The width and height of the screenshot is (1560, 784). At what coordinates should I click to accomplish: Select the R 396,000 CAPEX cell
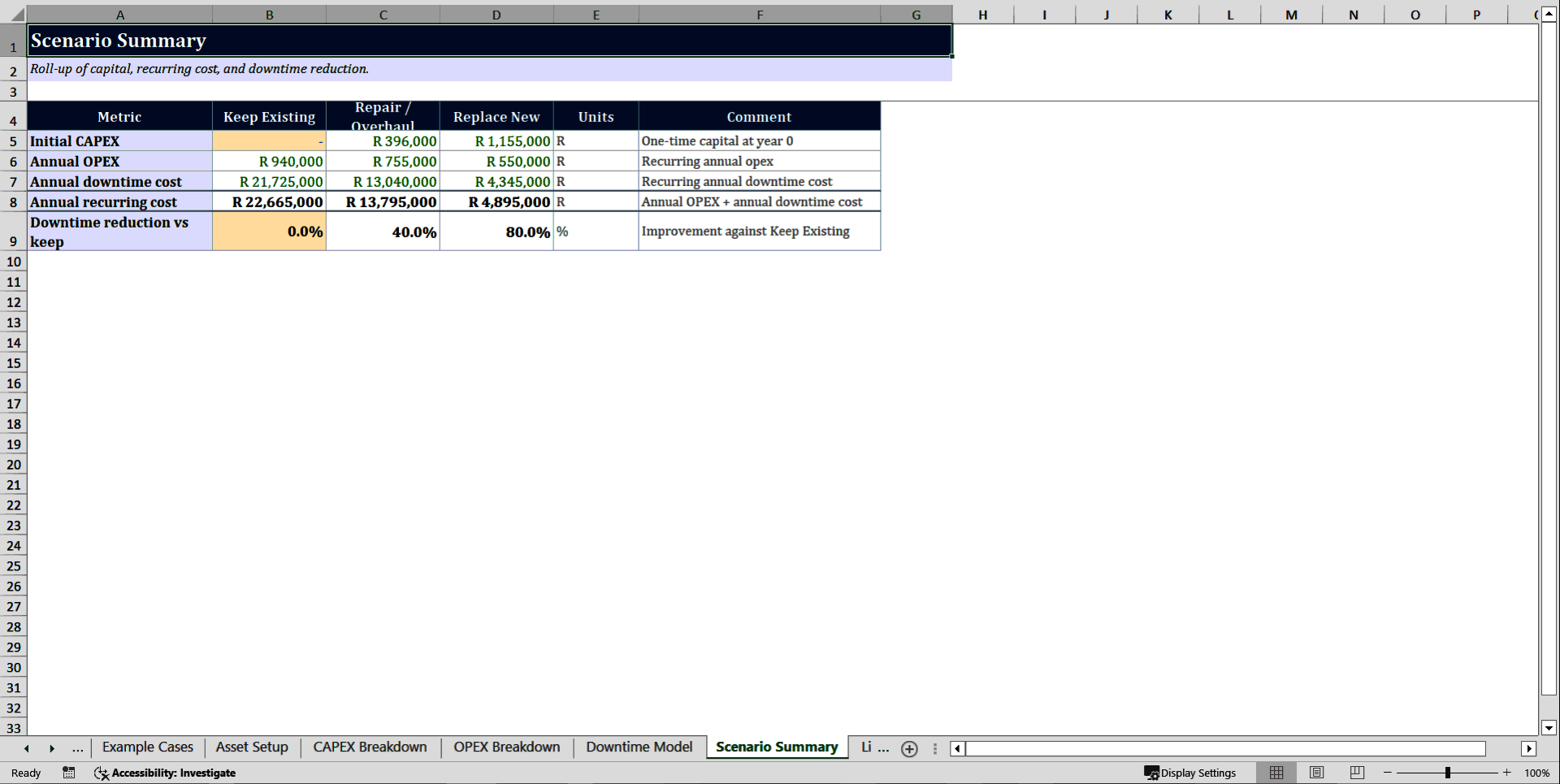383,141
